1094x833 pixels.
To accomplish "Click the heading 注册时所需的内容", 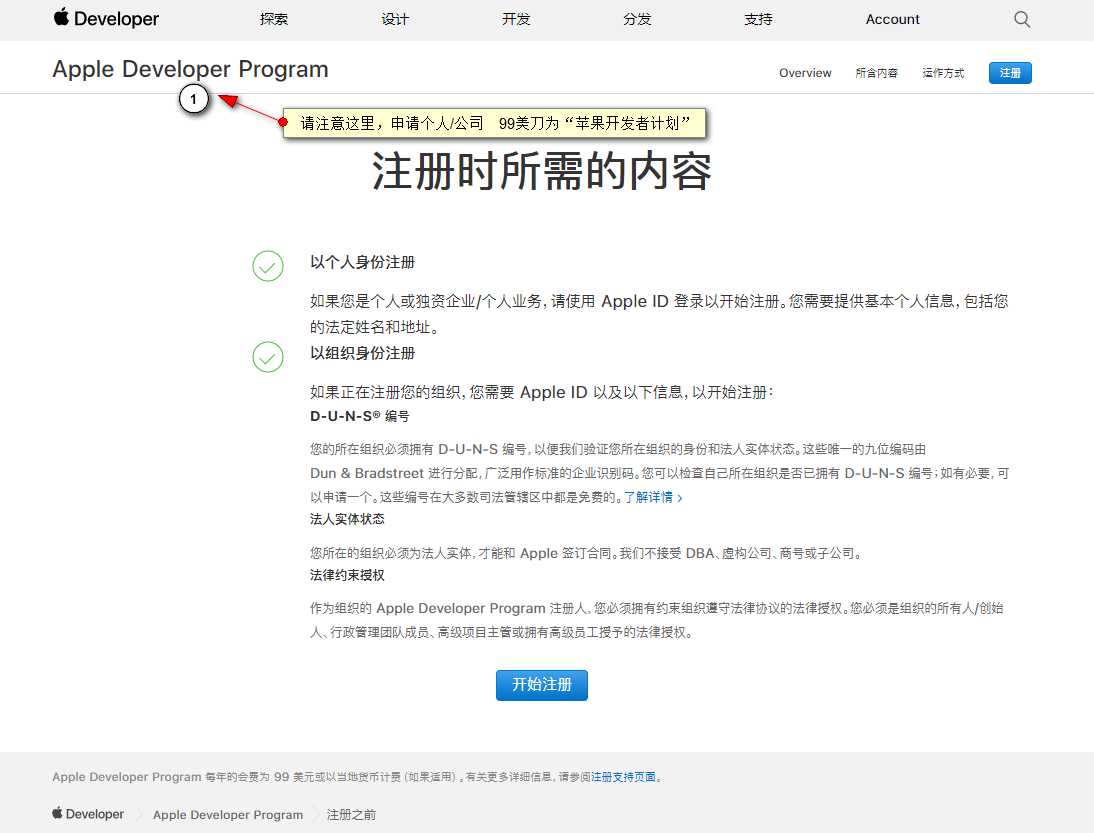I will coord(541,171).
